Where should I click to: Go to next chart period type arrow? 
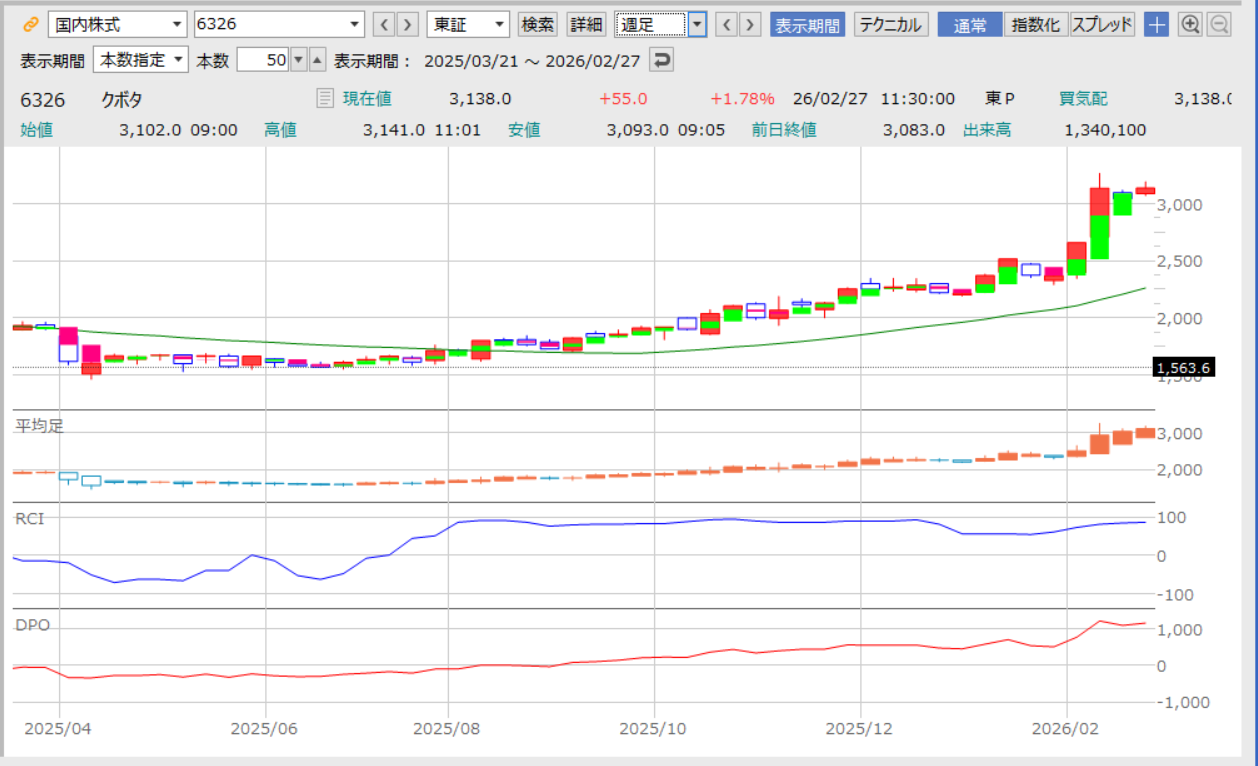point(750,25)
